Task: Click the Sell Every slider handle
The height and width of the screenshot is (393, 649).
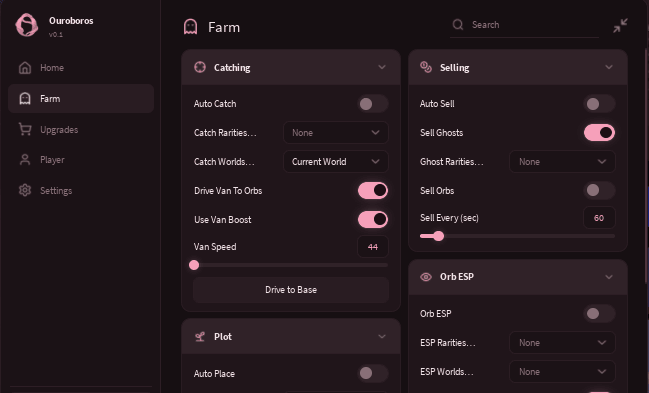Action: [438, 236]
